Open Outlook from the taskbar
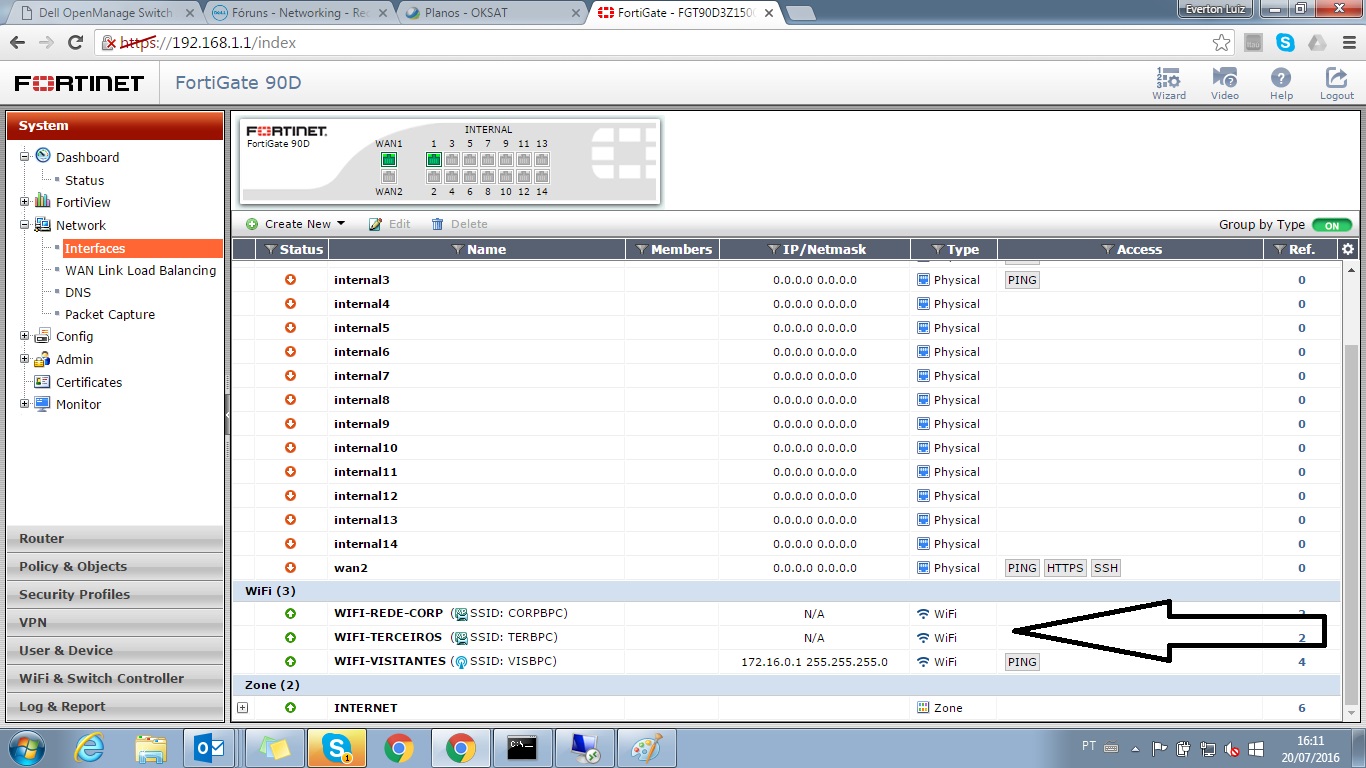Image resolution: width=1366 pixels, height=768 pixels. point(210,748)
